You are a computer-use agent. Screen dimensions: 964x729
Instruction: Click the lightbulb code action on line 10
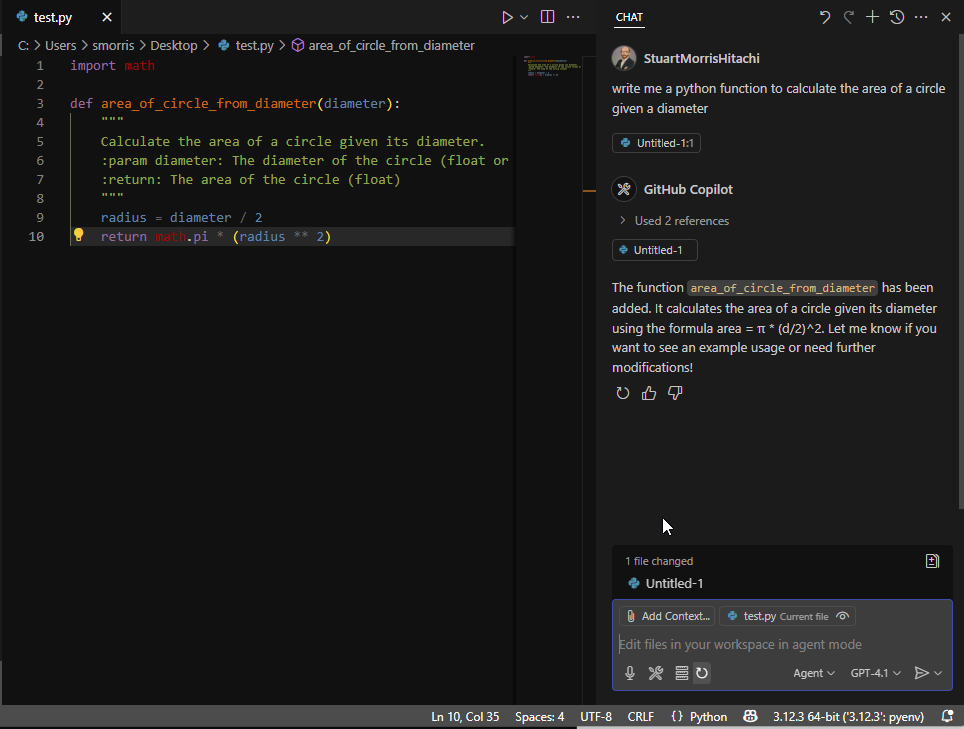[x=79, y=235]
